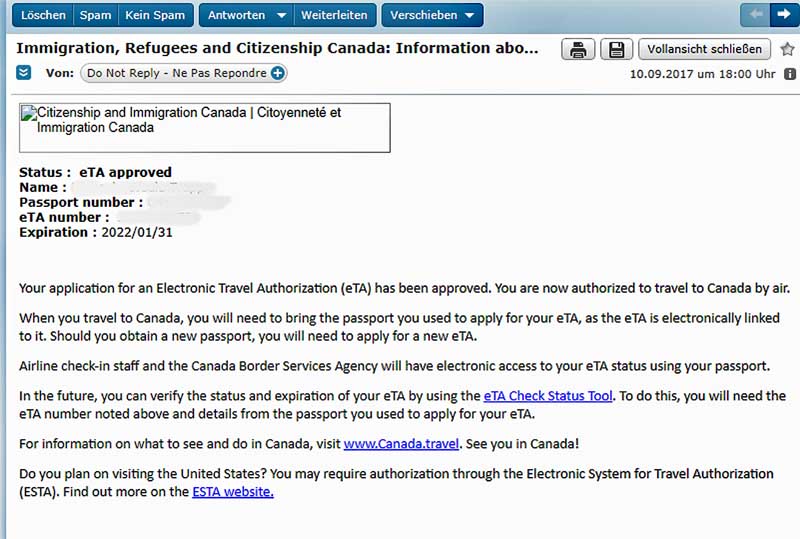Click Vollansicht schließen button
The width and height of the screenshot is (800, 539).
point(705,48)
